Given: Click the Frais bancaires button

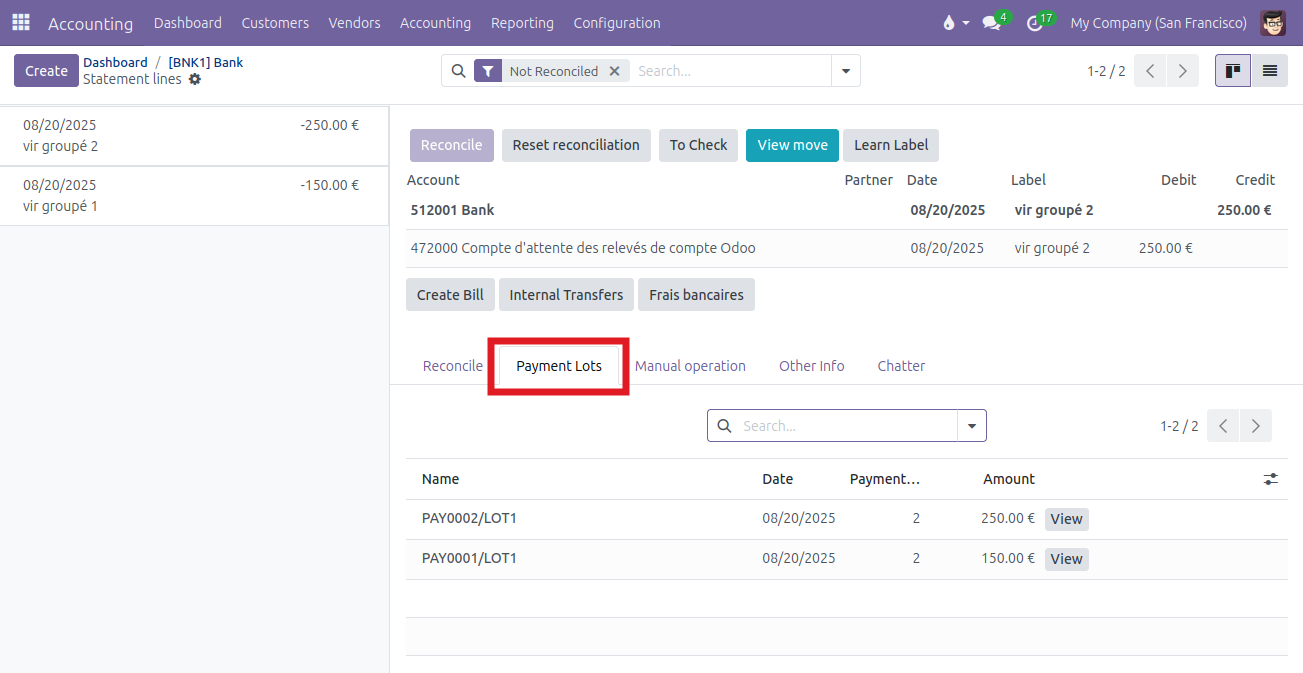Looking at the screenshot, I should (x=696, y=295).
